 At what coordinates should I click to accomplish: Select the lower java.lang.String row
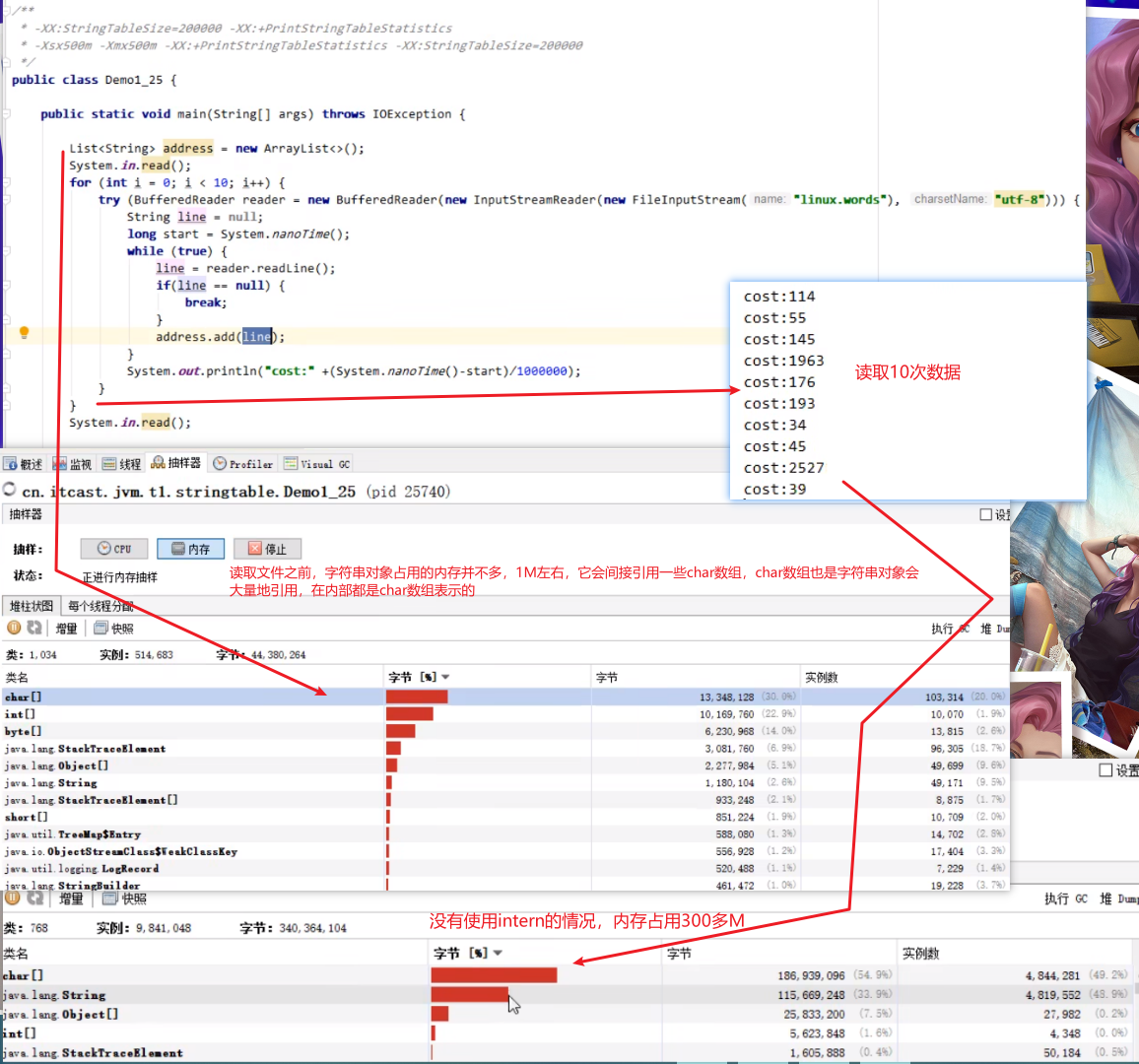click(x=569, y=994)
